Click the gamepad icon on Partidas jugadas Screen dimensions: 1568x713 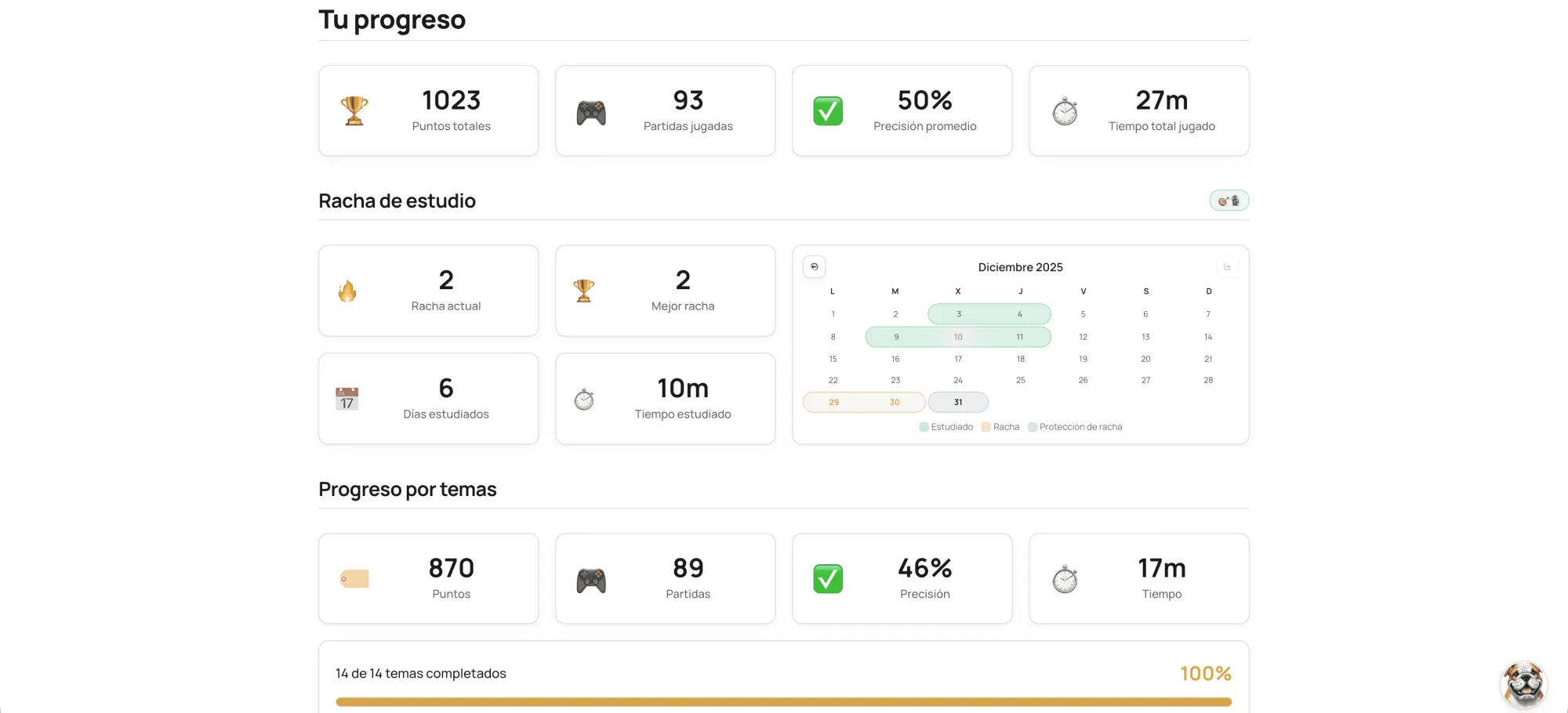click(591, 113)
